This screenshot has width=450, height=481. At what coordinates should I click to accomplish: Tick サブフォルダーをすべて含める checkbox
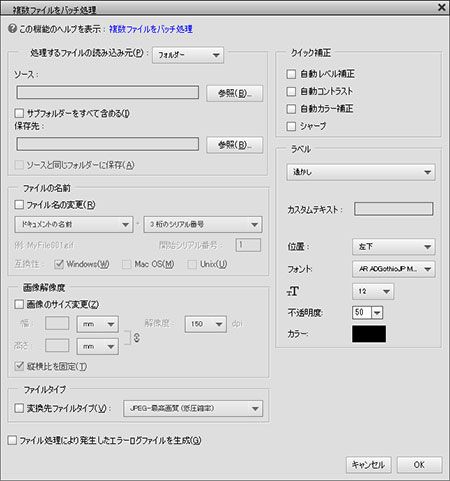(x=19, y=113)
